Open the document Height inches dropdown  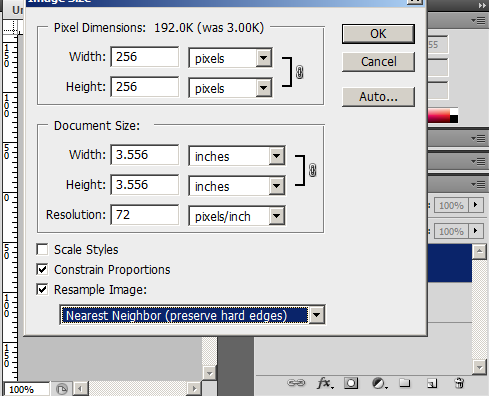pos(277,186)
